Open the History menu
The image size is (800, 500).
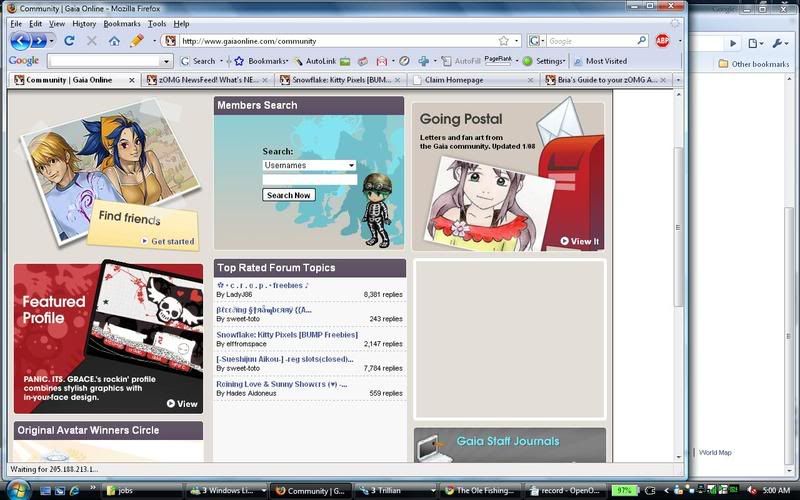pyautogui.click(x=84, y=23)
